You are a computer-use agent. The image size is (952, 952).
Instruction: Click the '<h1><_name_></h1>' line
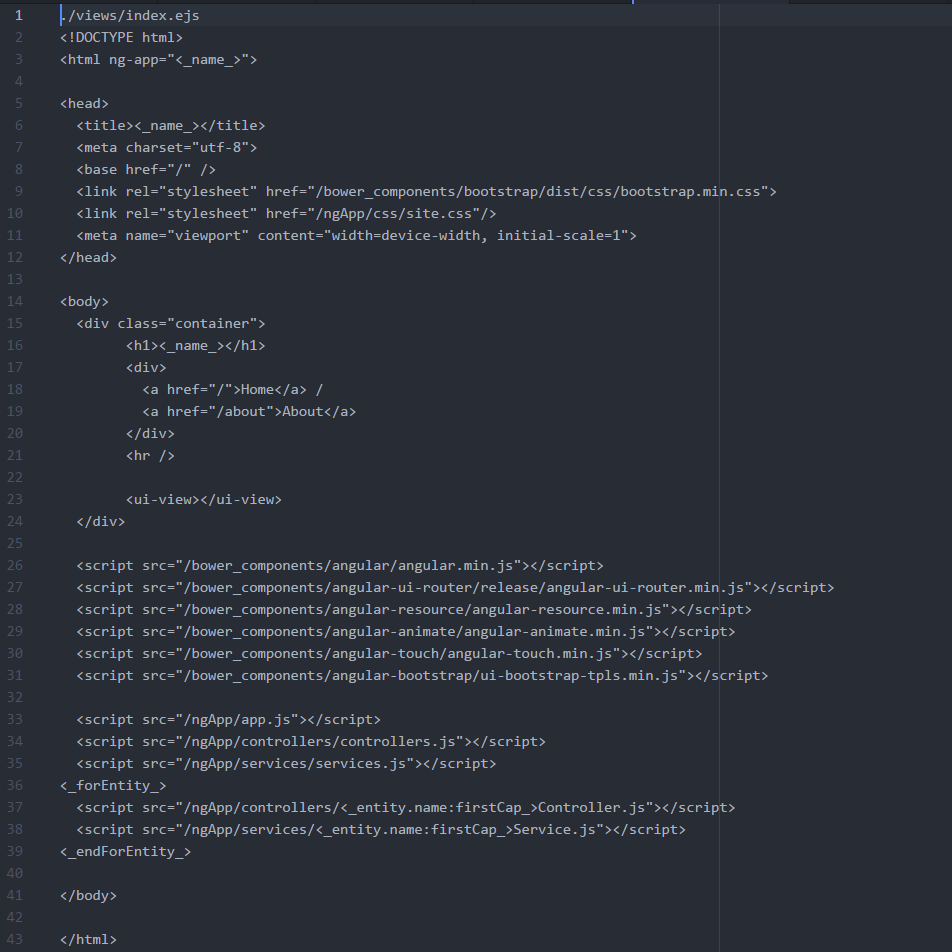click(196, 345)
